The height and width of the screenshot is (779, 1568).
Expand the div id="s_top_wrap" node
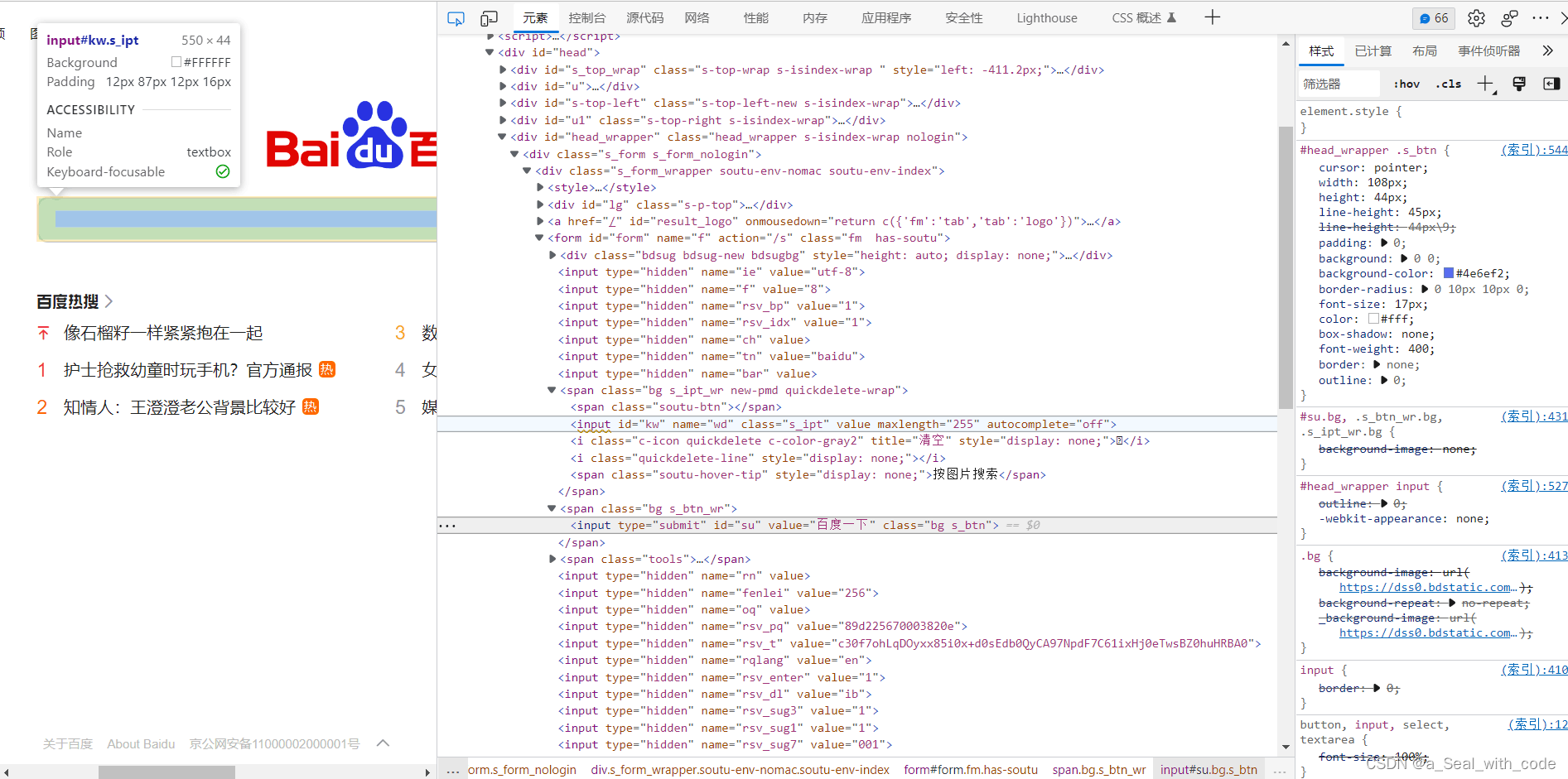(503, 70)
